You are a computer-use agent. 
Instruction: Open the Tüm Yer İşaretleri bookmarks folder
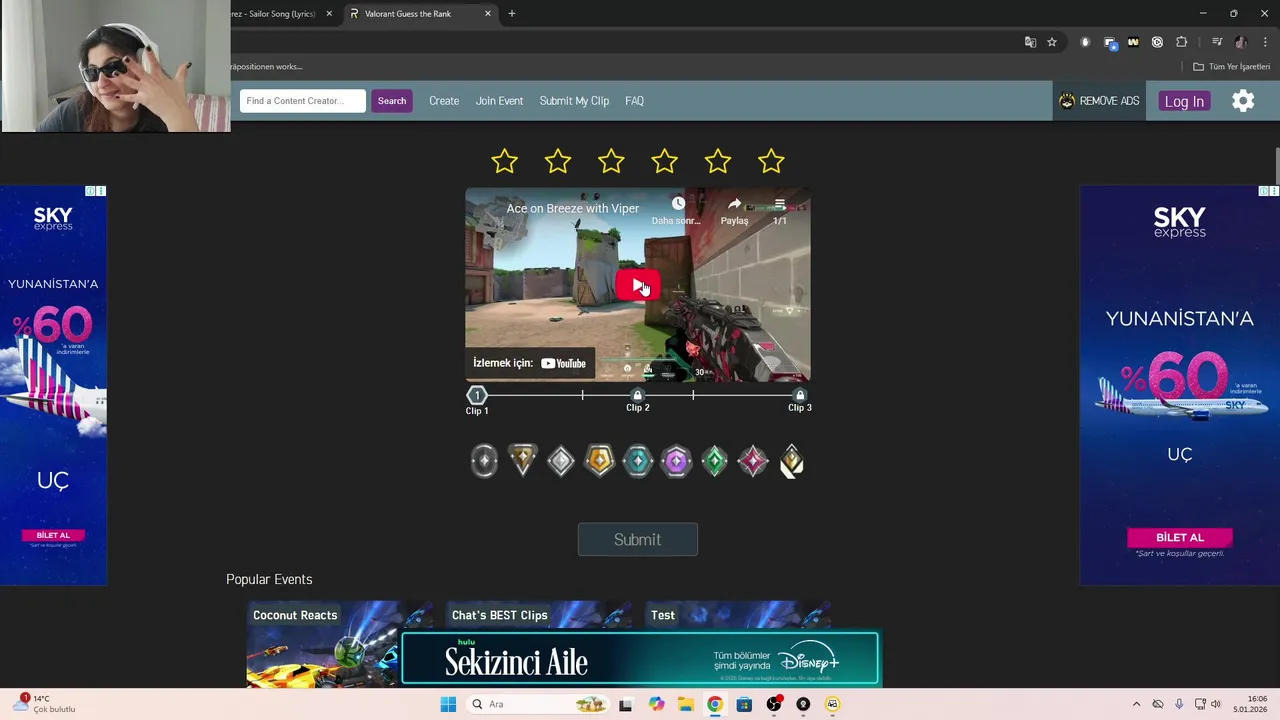1231,67
